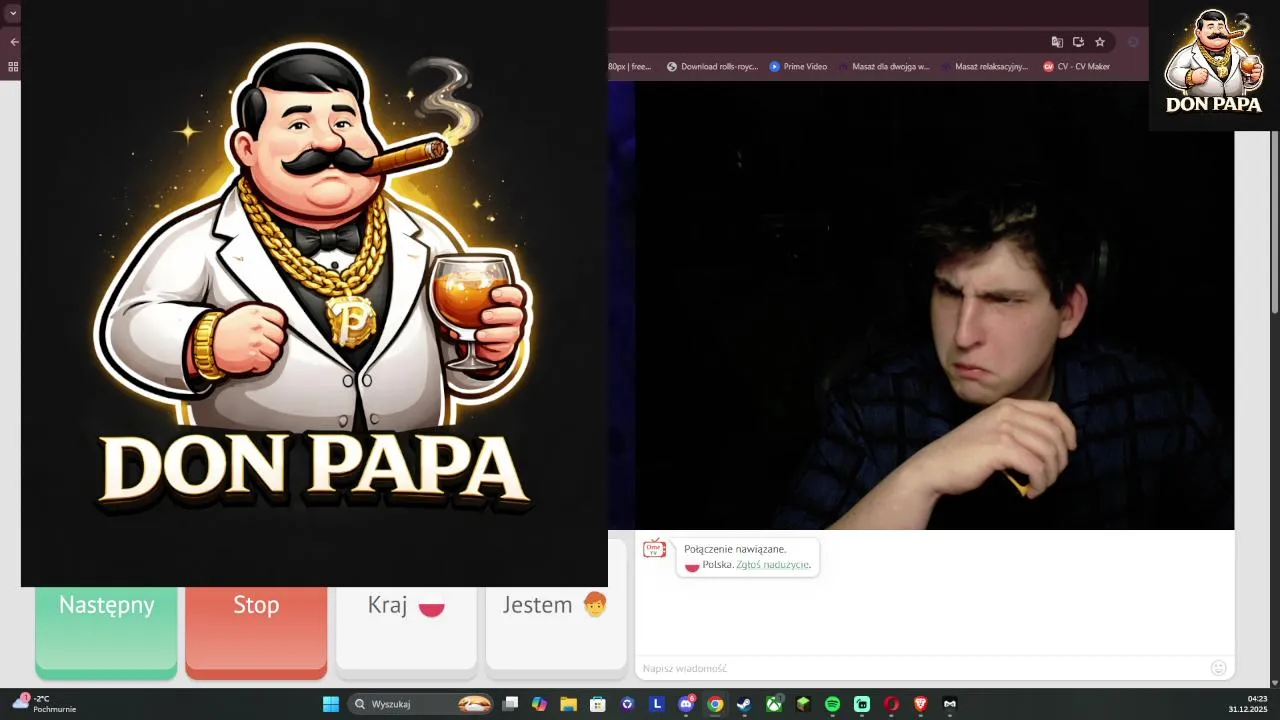The width and height of the screenshot is (1280, 720).
Task: Switch to Google Chrome on the taskbar
Action: tap(715, 704)
